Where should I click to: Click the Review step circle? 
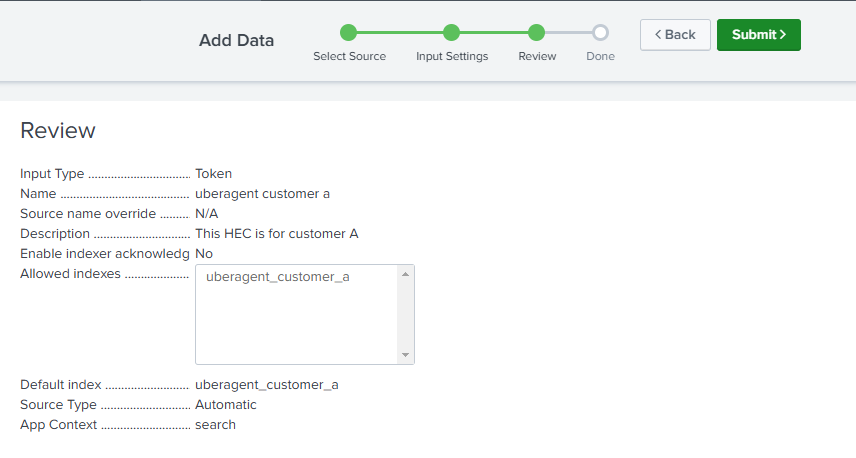tap(537, 32)
